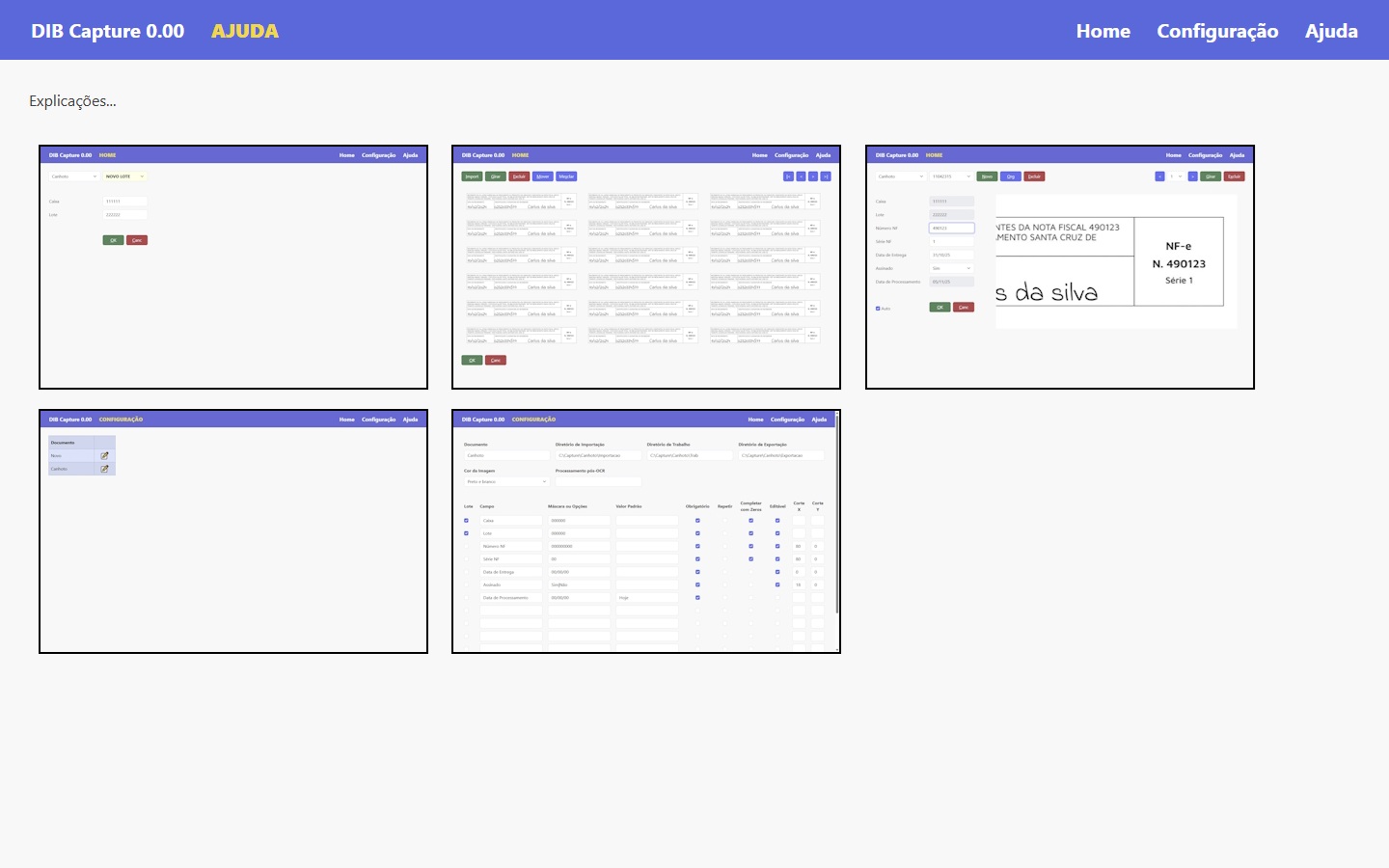The width and height of the screenshot is (1389, 868).
Task: Click red Excluir button in receipts grid thumbnail
Action: tap(519, 176)
